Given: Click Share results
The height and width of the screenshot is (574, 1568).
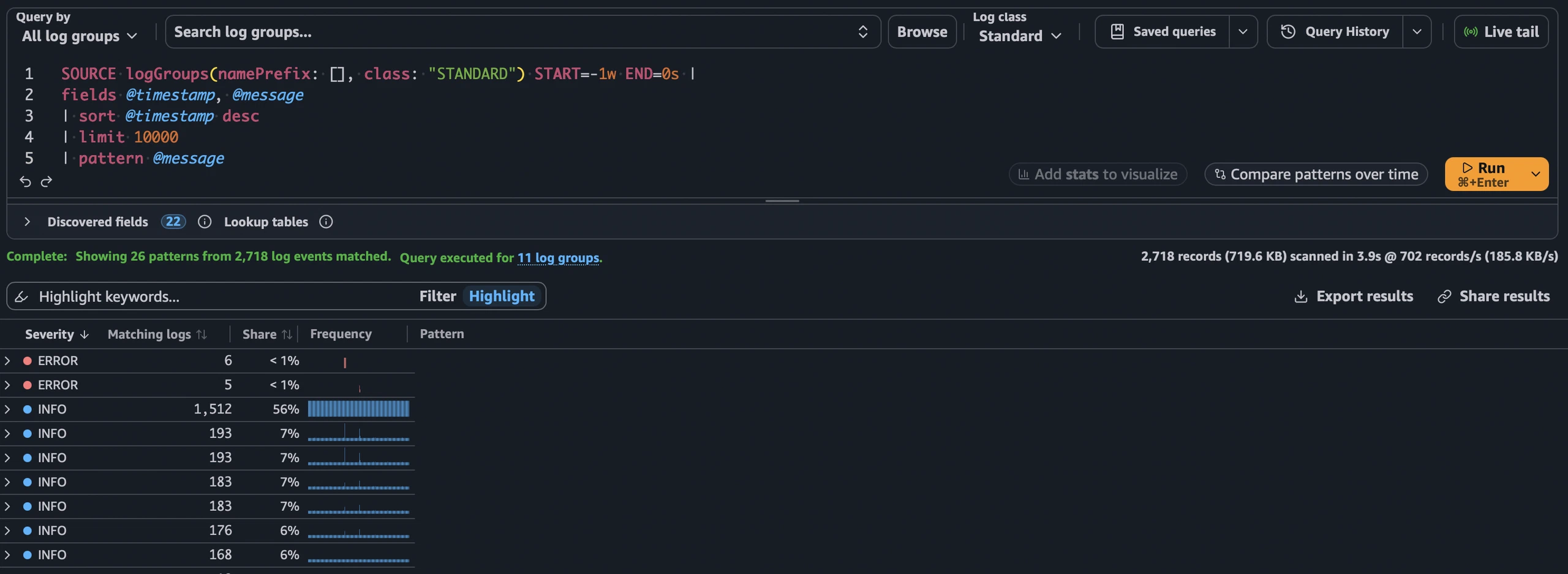Looking at the screenshot, I should pyautogui.click(x=1493, y=296).
